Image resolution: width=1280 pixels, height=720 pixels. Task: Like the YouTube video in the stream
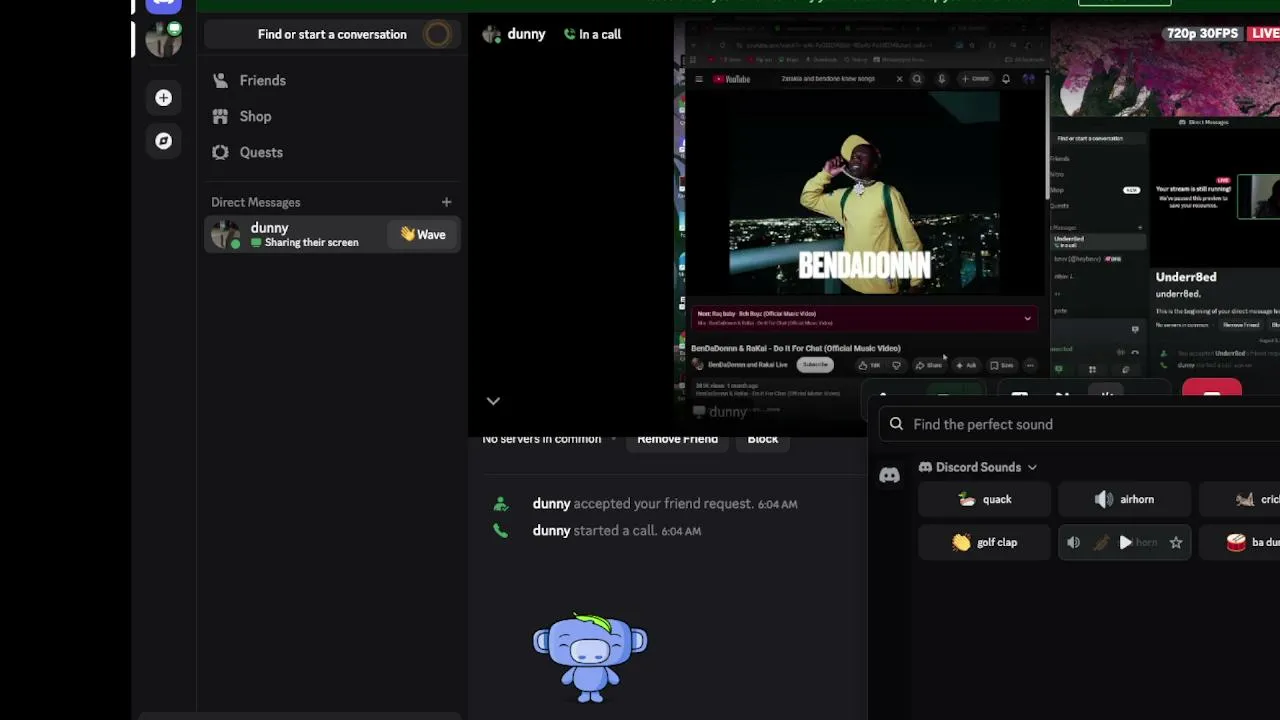click(x=869, y=365)
